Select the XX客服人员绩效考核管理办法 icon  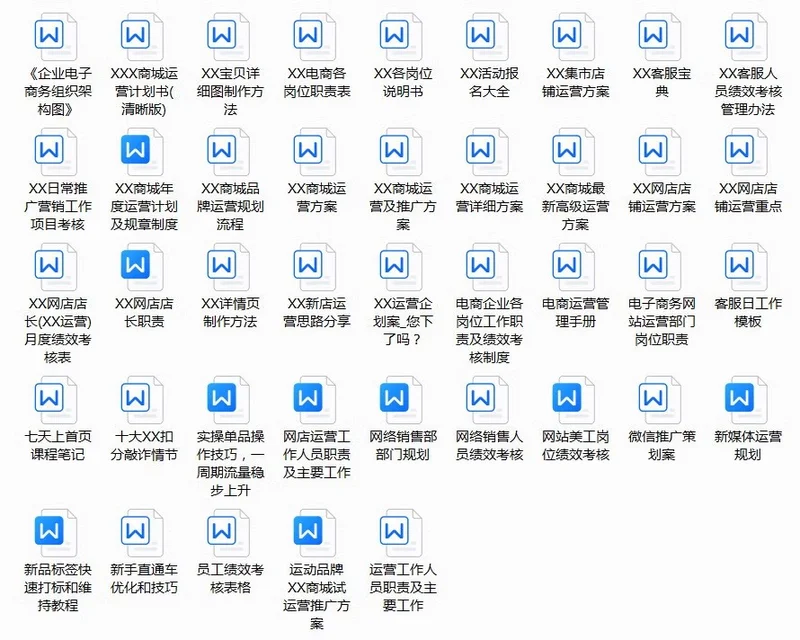[x=746, y=37]
